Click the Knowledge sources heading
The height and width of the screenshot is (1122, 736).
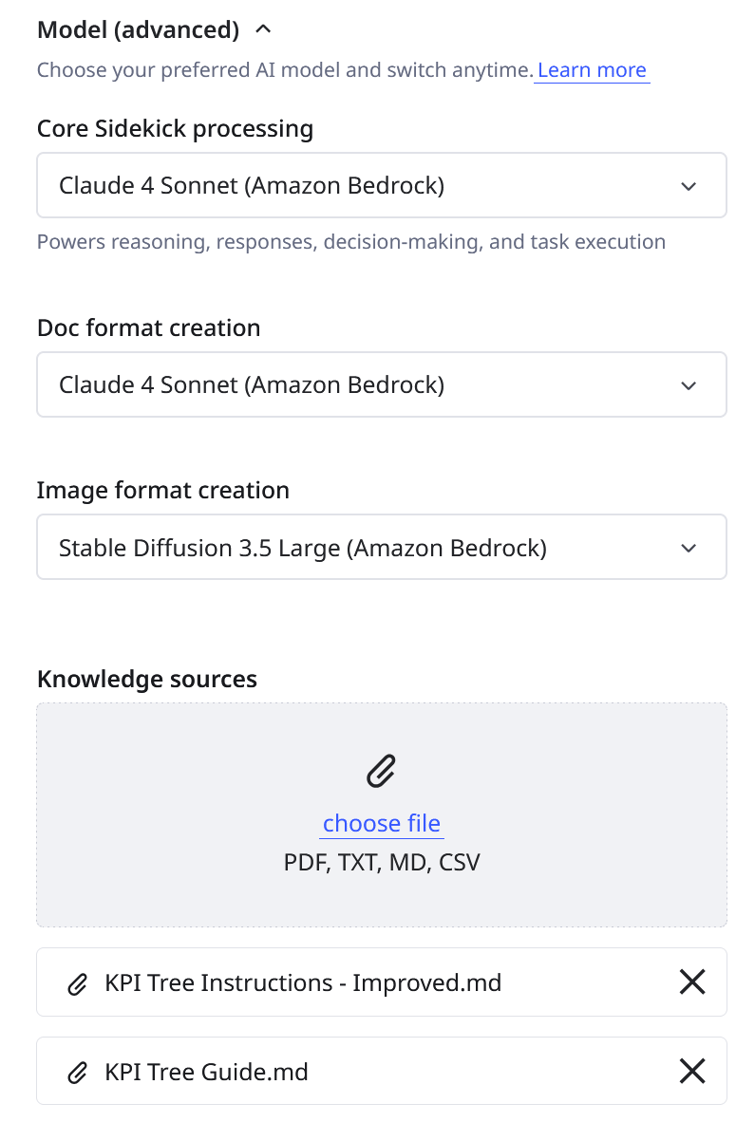(147, 679)
